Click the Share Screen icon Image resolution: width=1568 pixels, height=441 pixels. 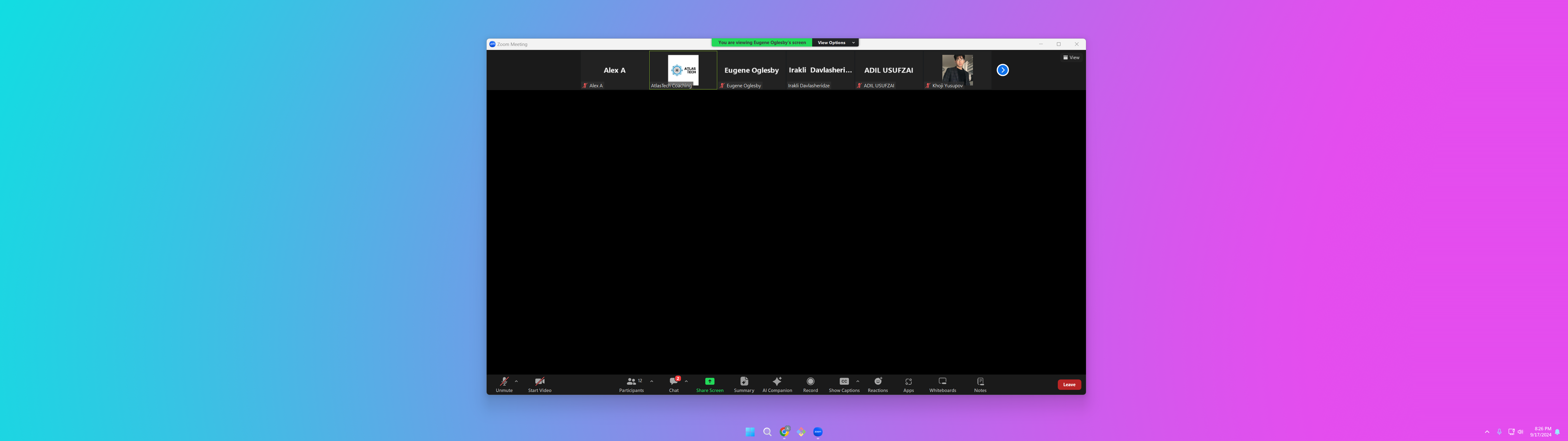[x=710, y=381]
